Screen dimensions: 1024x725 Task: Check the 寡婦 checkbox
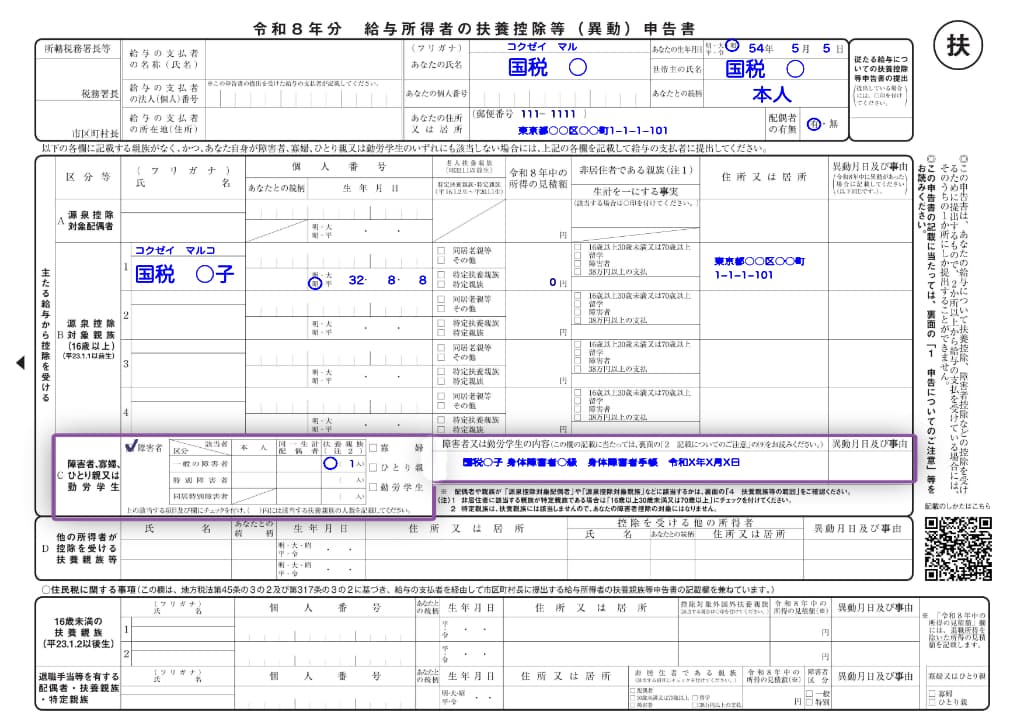pos(373,448)
